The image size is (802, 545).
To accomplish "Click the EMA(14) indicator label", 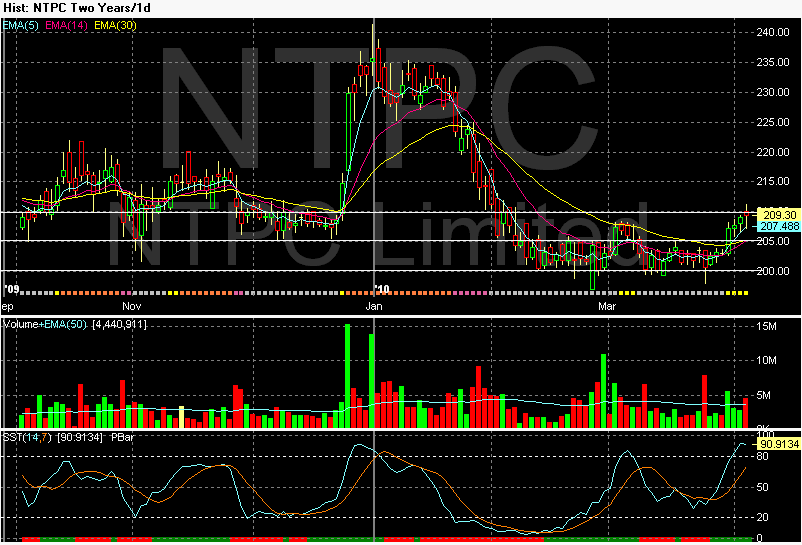I will [66, 25].
